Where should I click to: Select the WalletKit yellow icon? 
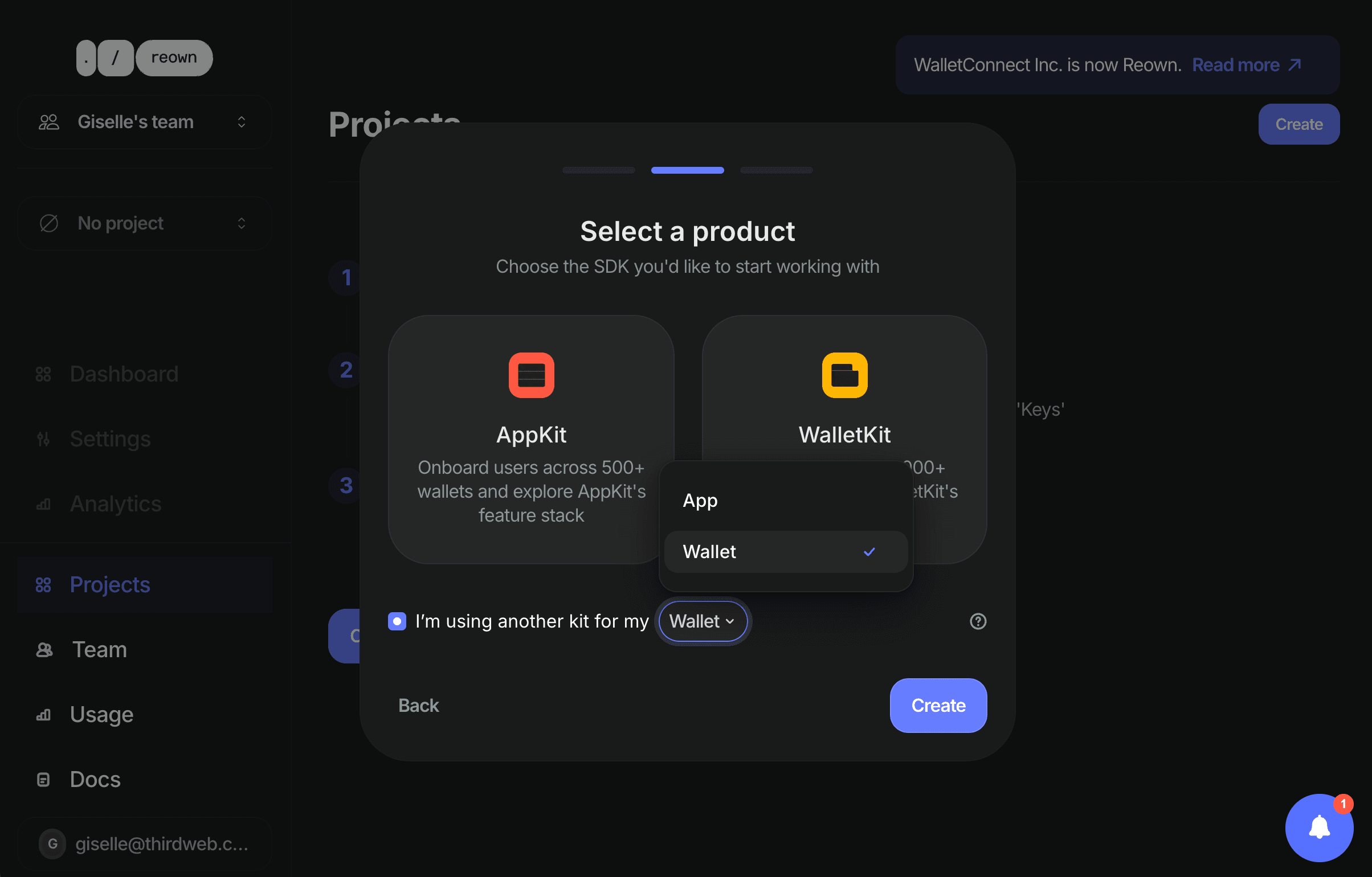(x=844, y=375)
